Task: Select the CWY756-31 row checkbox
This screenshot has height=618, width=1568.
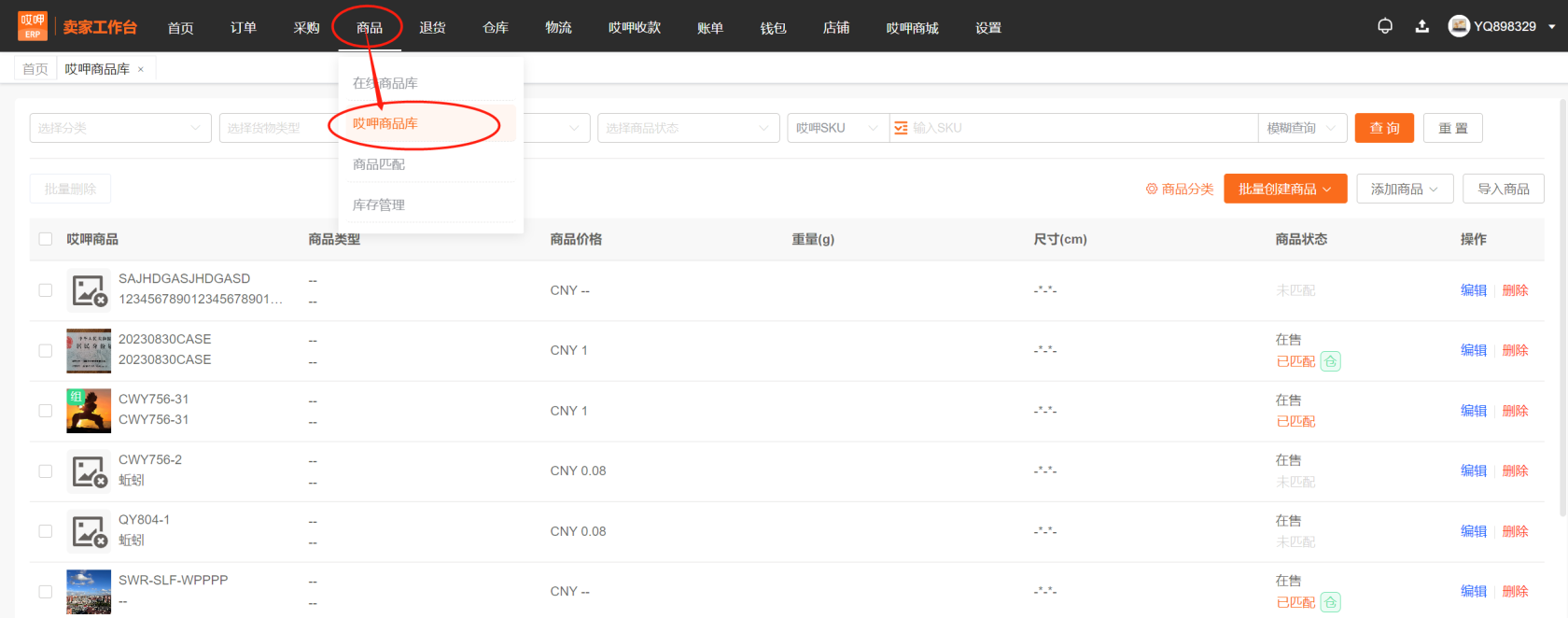Action: tap(45, 411)
